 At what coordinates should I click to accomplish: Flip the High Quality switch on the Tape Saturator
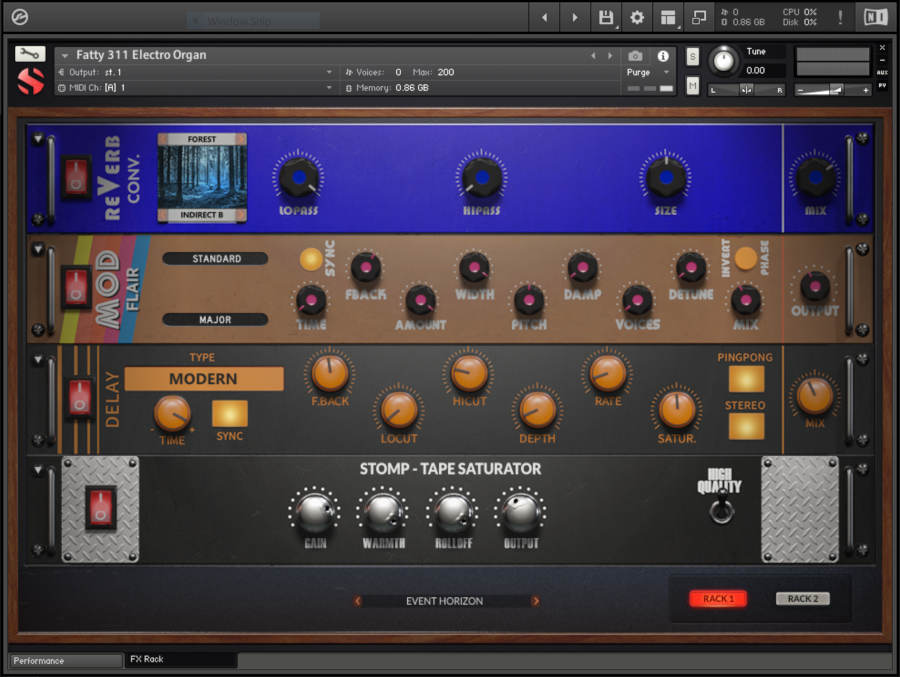click(x=722, y=507)
